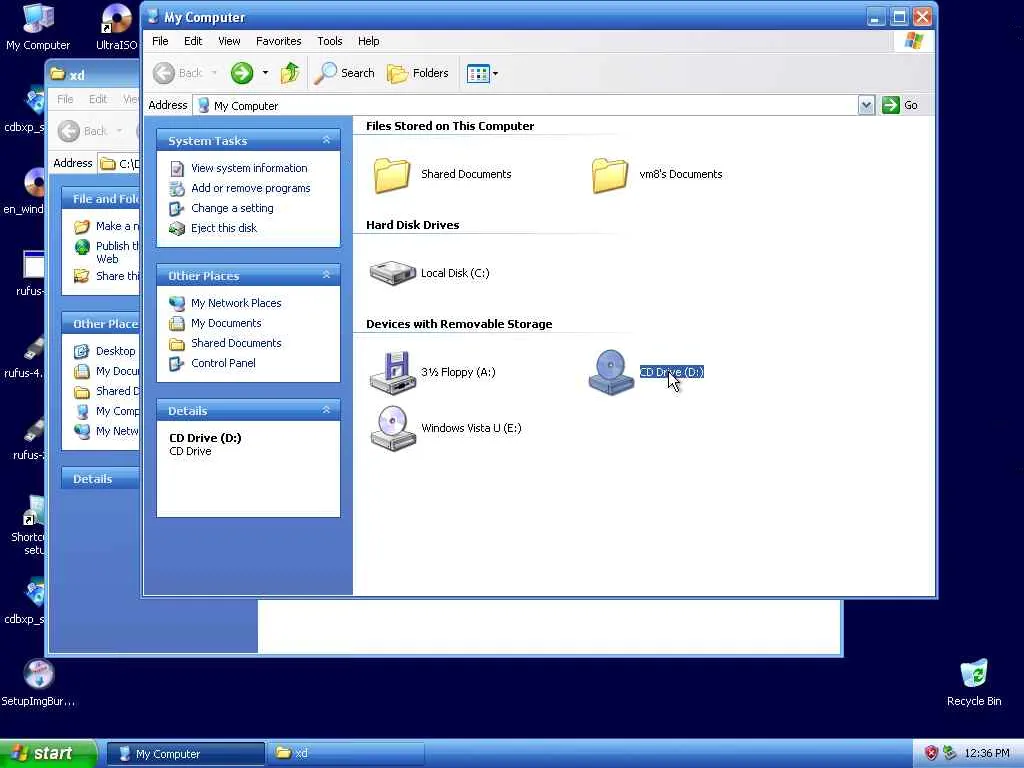Select the 3½ Floppy (A:) drive icon

(x=392, y=372)
